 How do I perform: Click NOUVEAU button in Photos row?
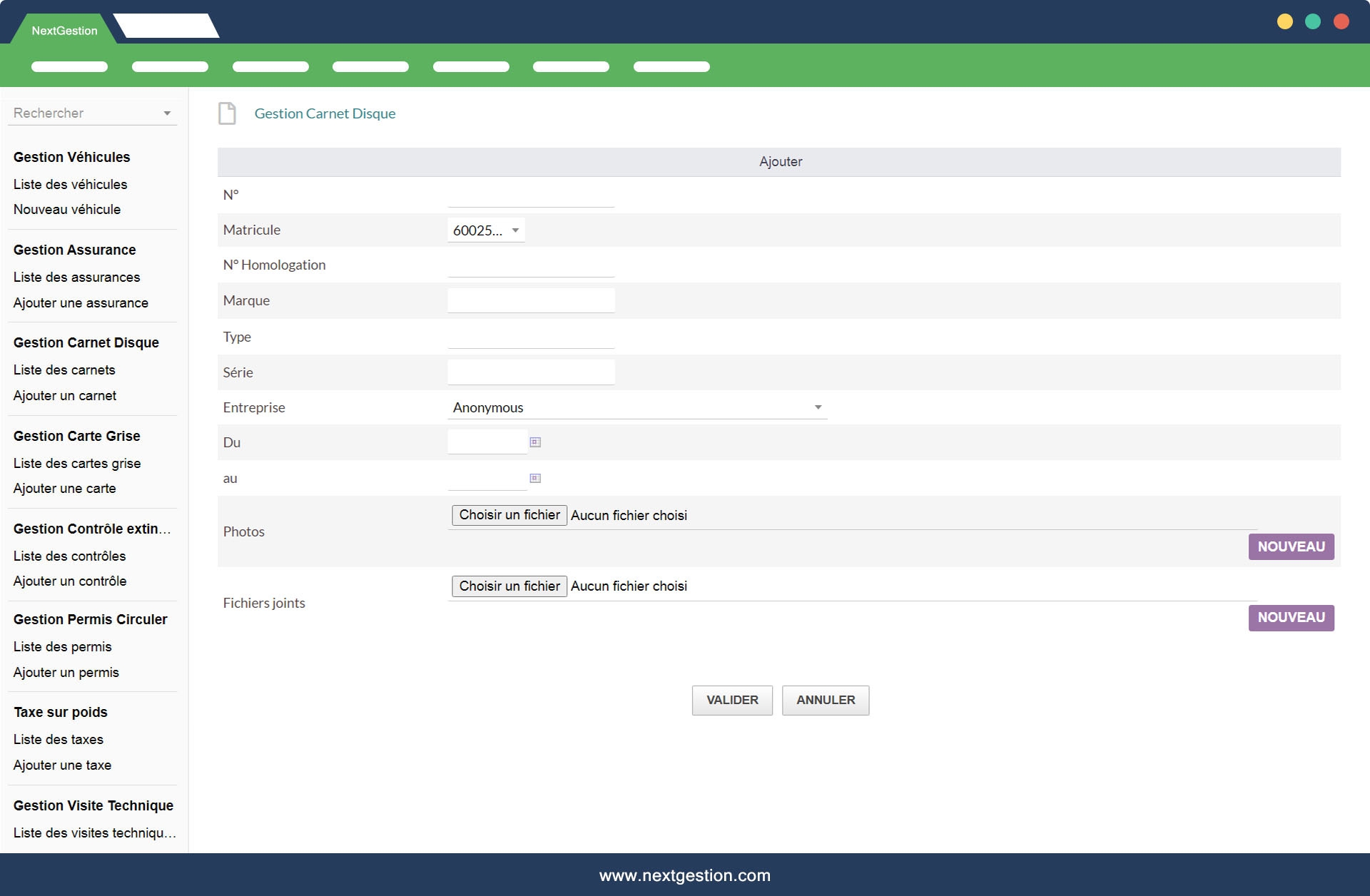click(x=1291, y=546)
